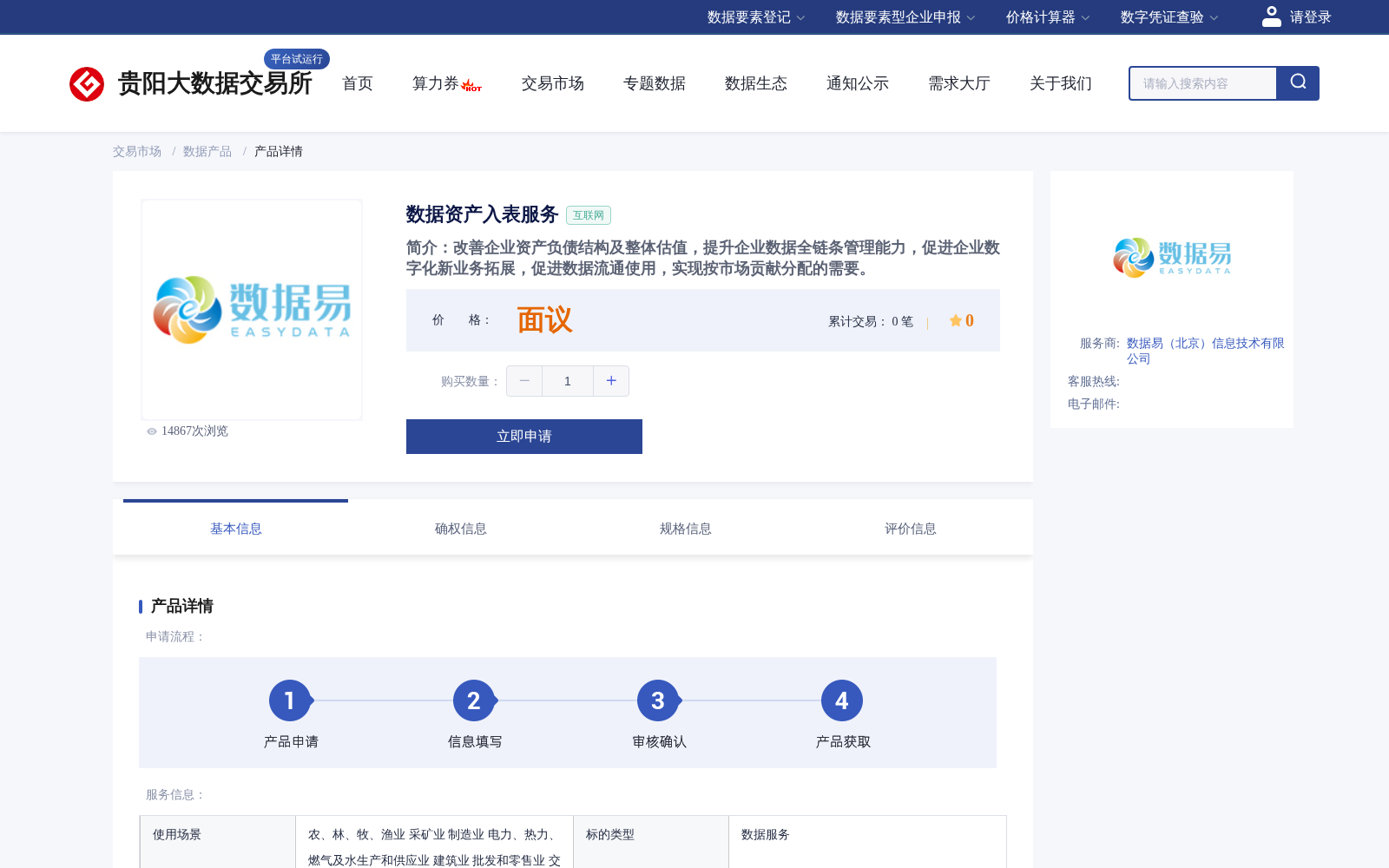Viewport: 1389px width, 868px height.
Task: Expand the 数据要素登记 dropdown
Action: point(756,17)
